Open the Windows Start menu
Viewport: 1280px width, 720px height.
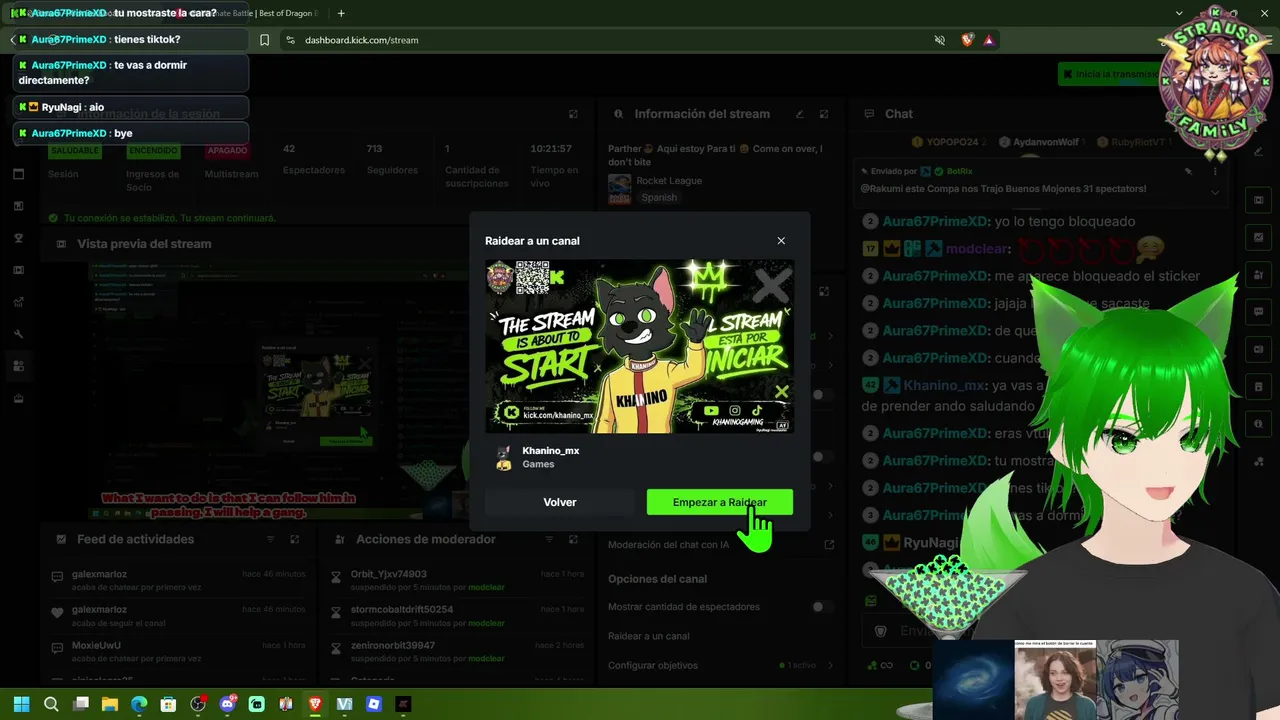21,704
